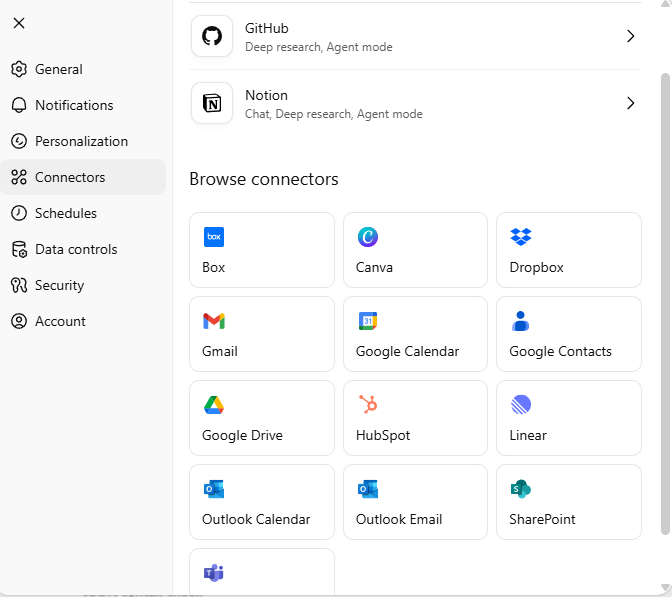Choose the Google Calendar connector label

click(x=407, y=351)
